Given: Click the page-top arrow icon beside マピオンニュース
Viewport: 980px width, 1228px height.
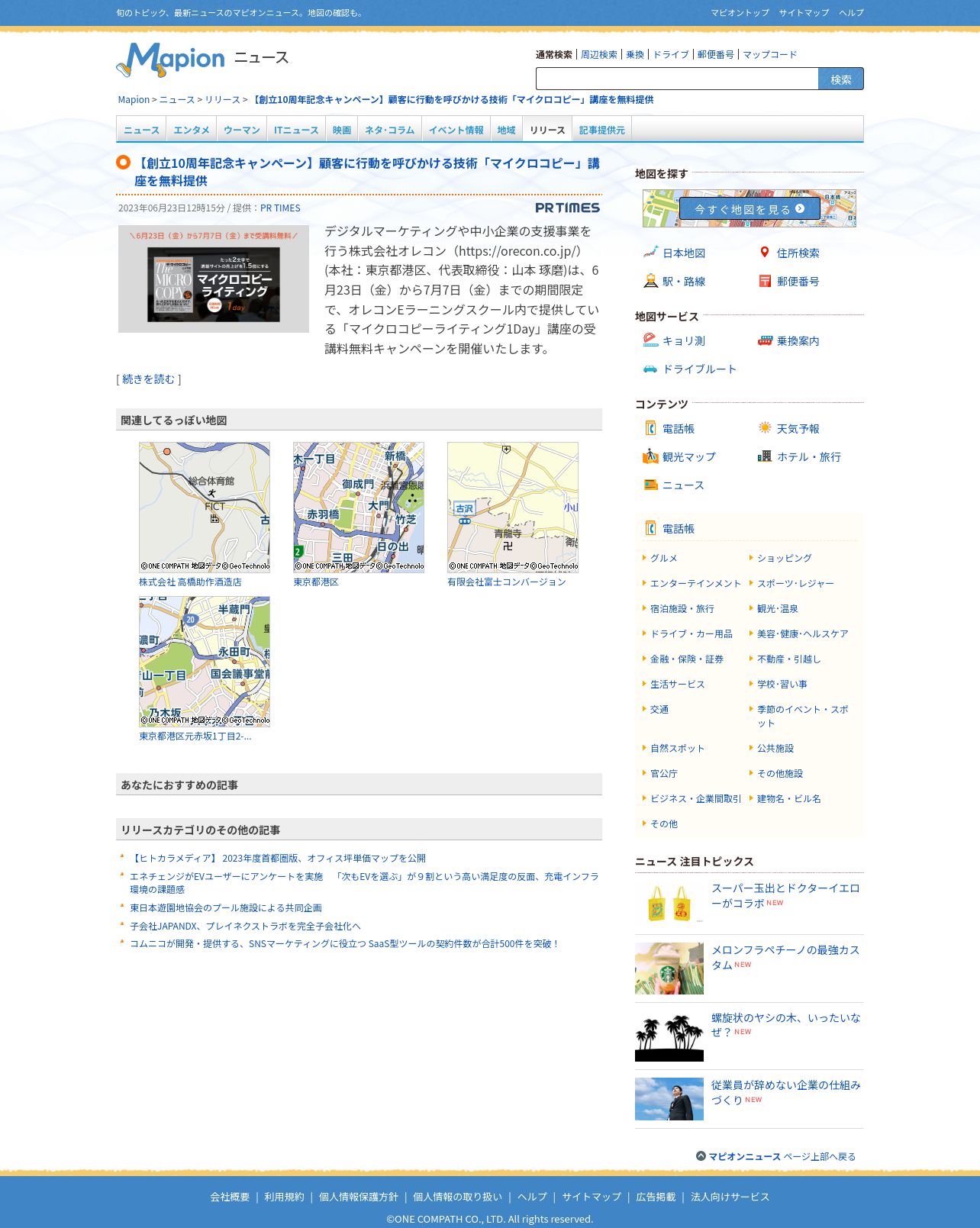Looking at the screenshot, I should [701, 1156].
